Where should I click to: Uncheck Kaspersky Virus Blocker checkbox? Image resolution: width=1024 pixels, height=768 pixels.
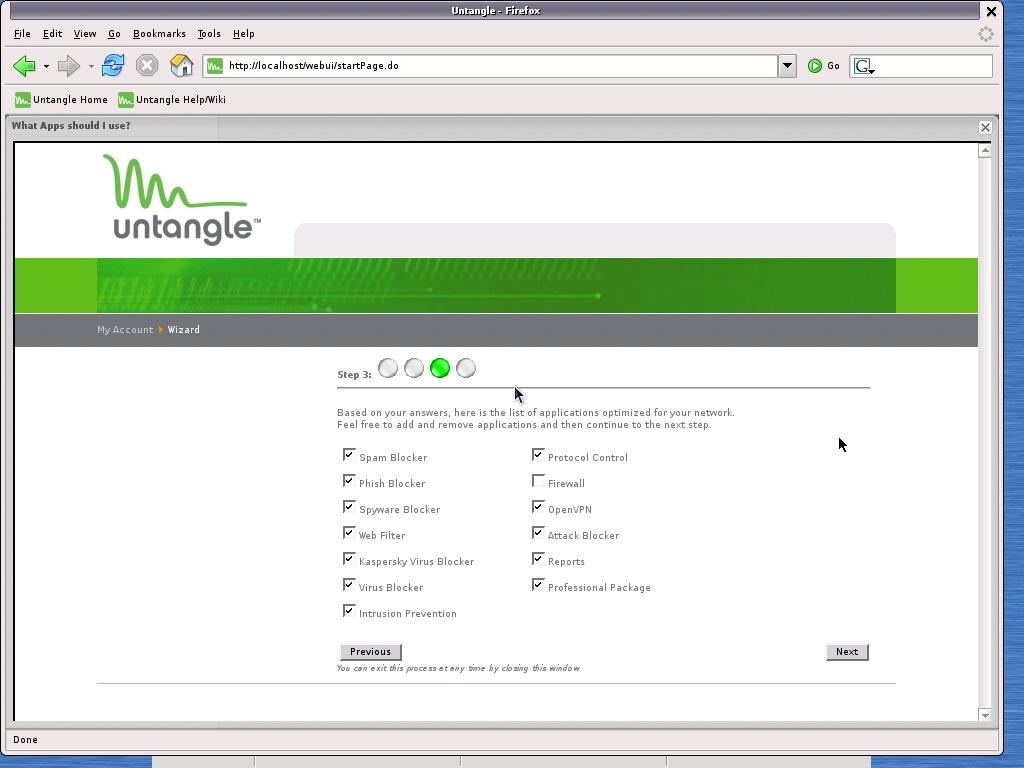tap(349, 559)
